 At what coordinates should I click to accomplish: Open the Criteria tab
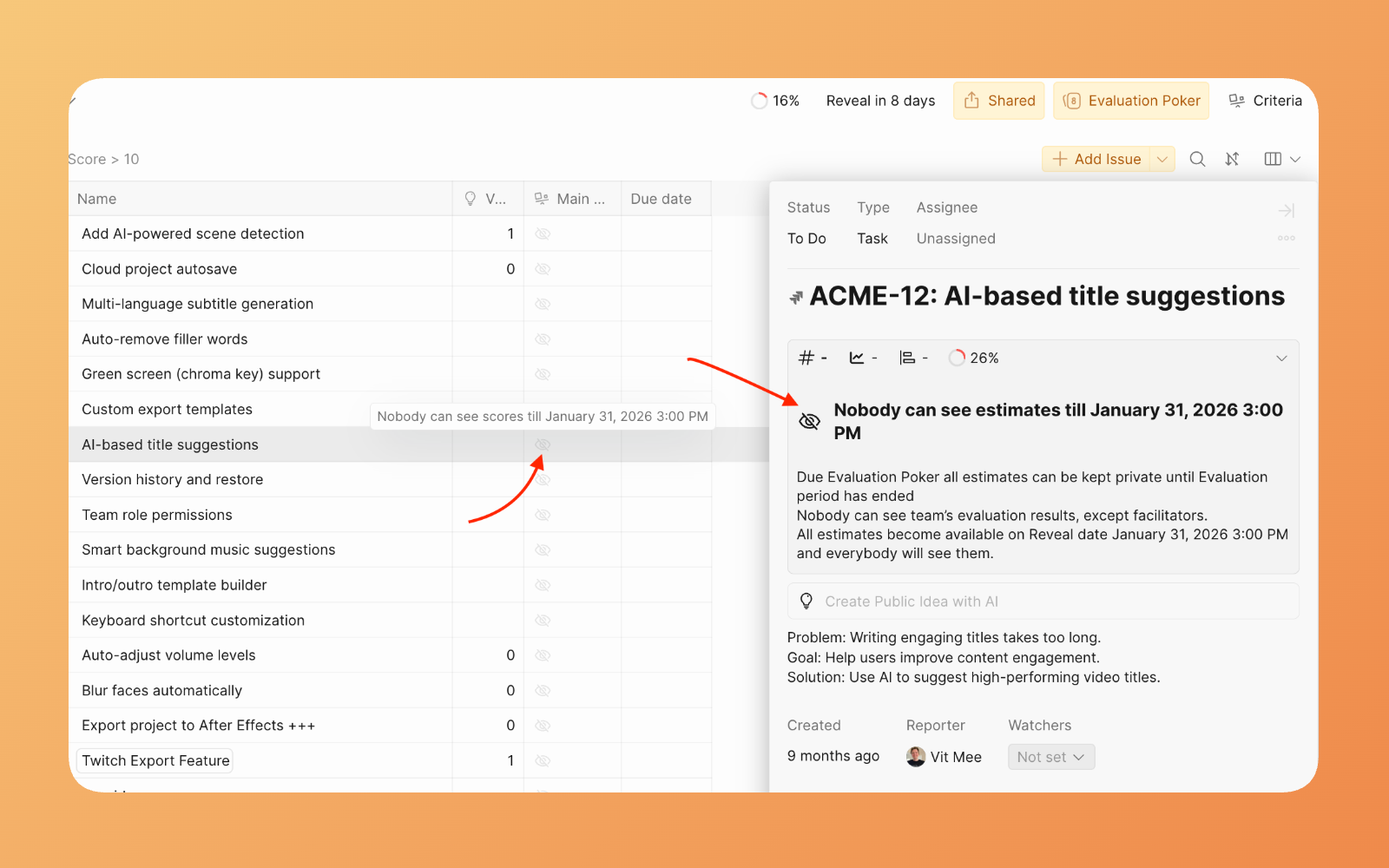(1266, 101)
